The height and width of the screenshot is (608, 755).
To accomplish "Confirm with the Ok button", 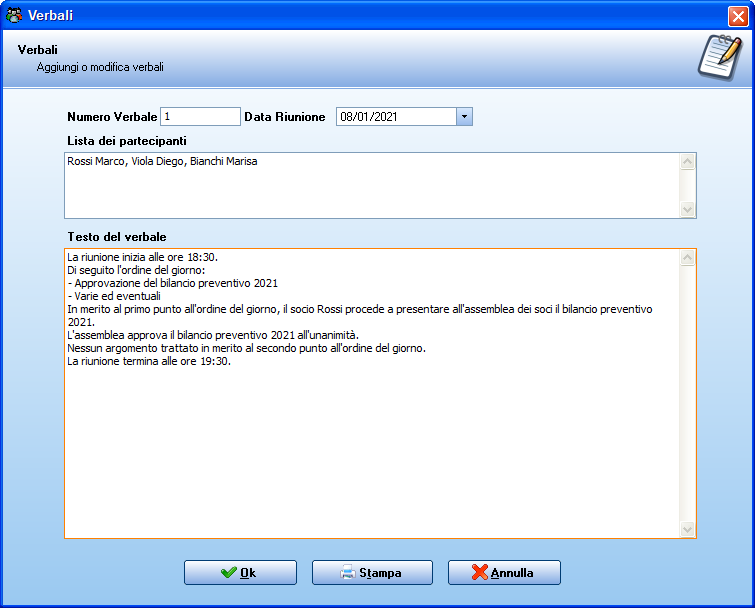I will (x=240, y=572).
